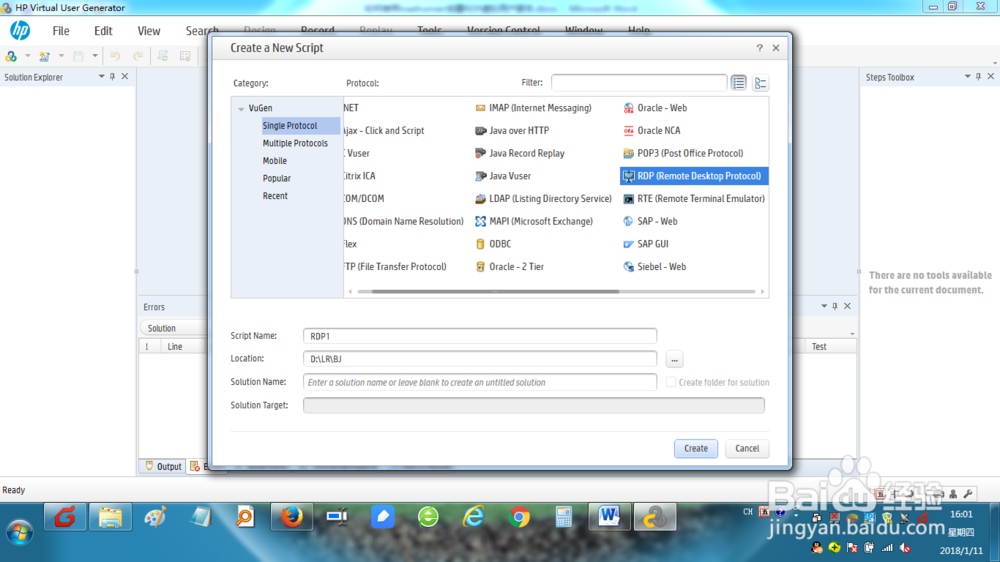Switch to the Output tab

pos(163,467)
